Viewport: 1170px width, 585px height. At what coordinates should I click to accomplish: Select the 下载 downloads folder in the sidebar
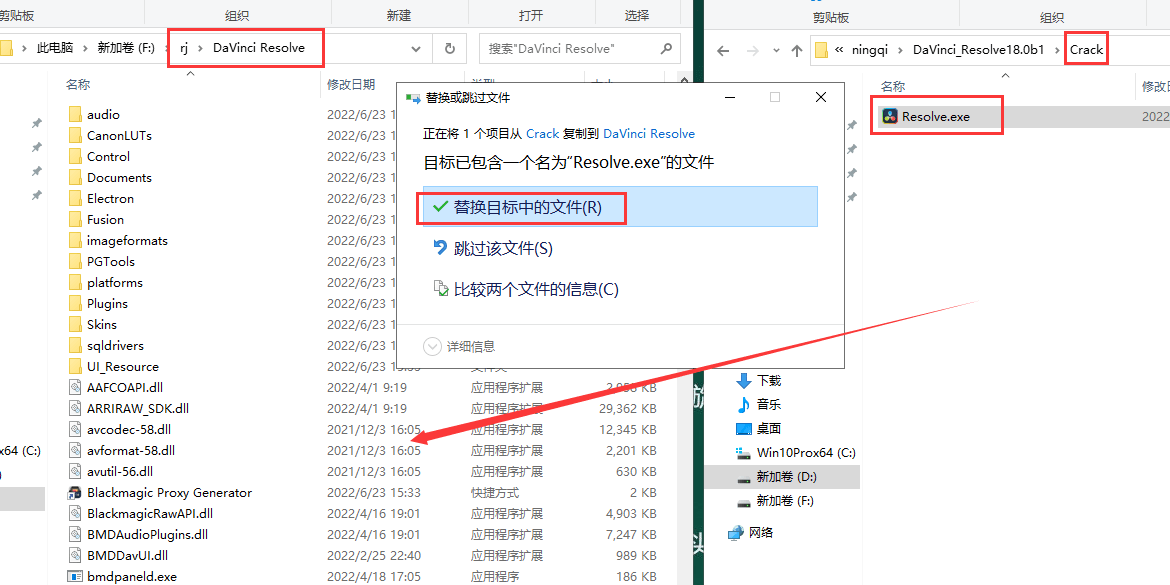(768, 380)
